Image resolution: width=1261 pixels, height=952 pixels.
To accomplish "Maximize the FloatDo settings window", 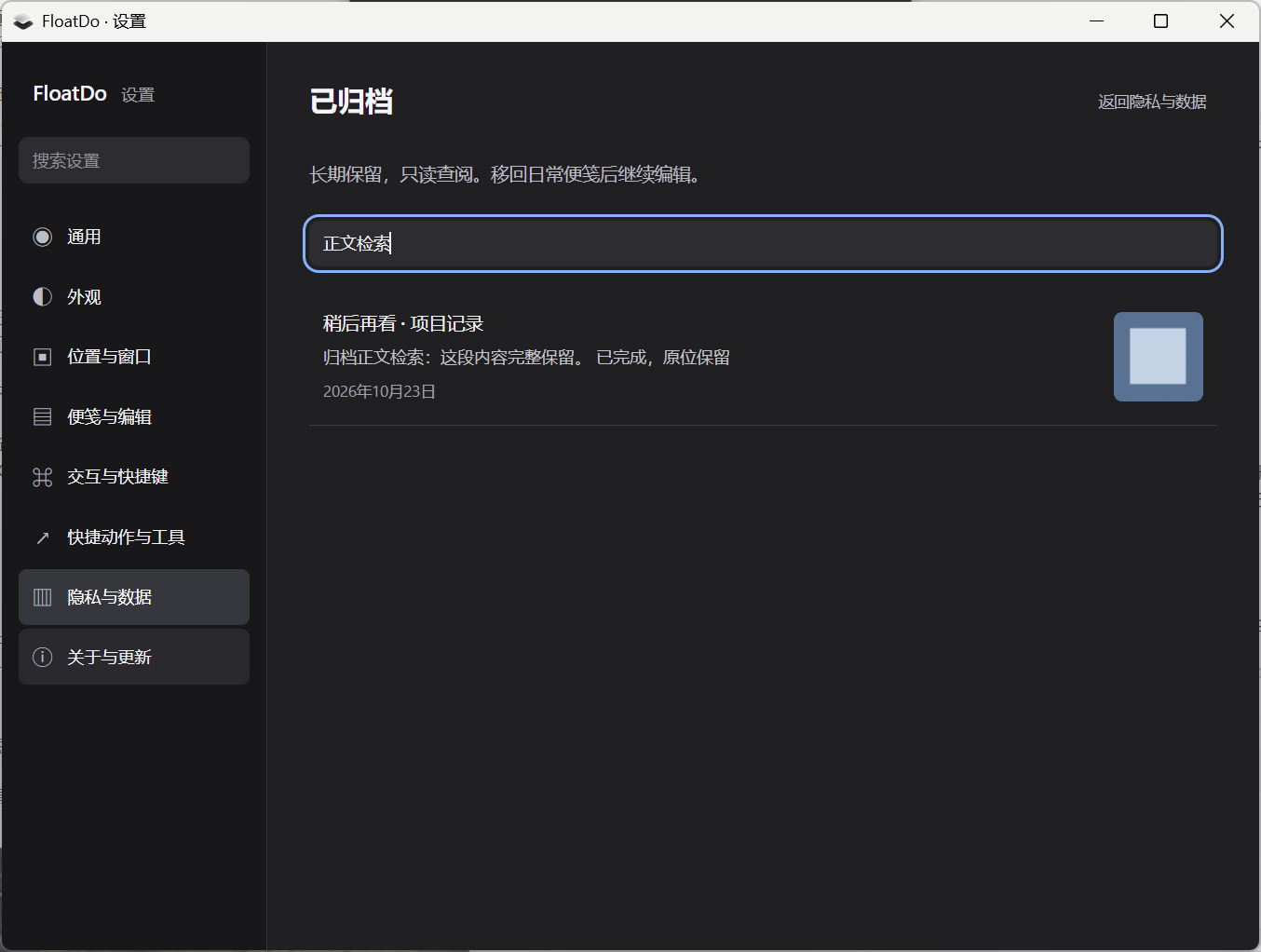I will (x=1160, y=20).
